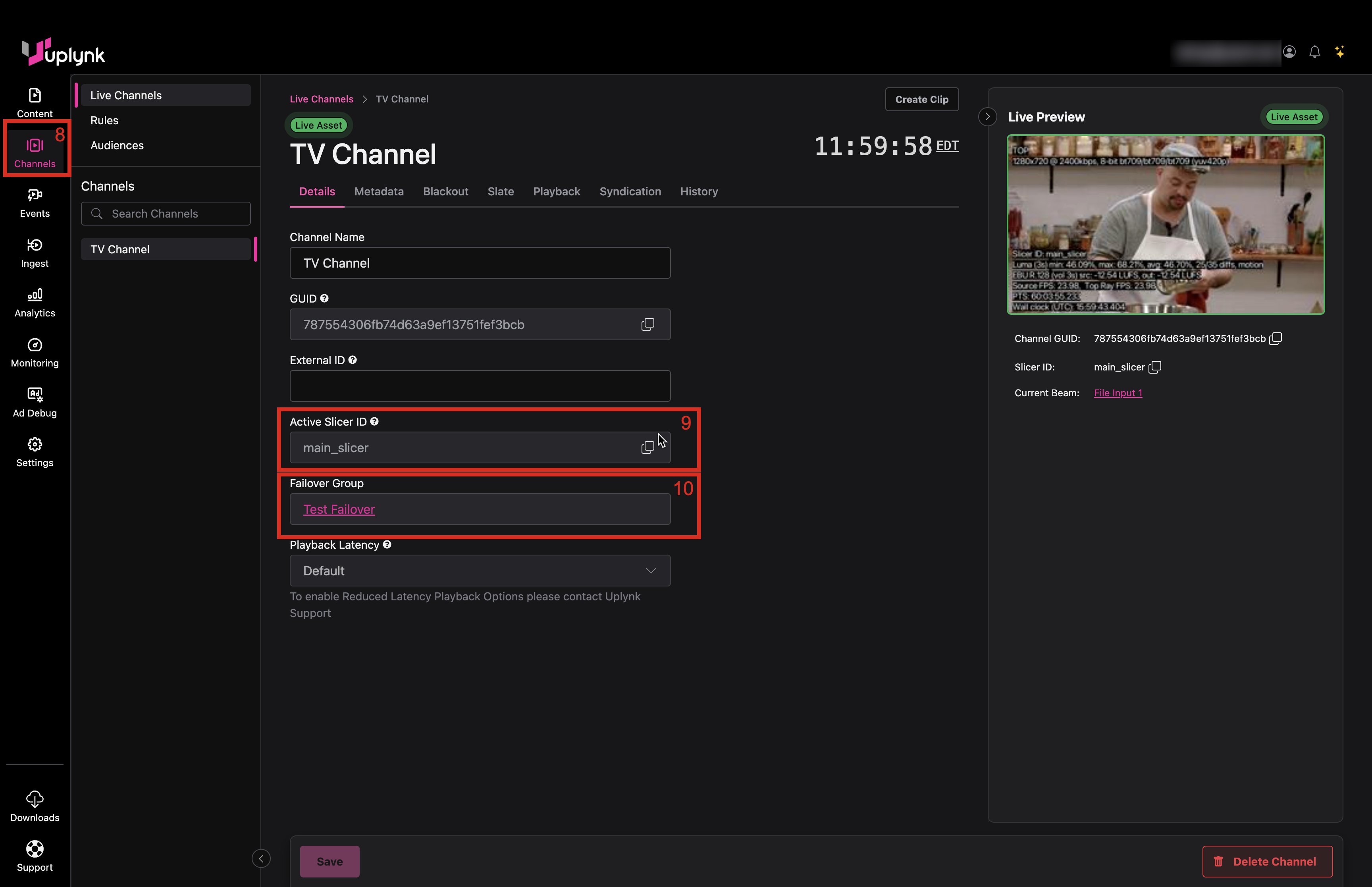Open Ad Debug in sidebar
The image size is (1372, 887).
[x=35, y=395]
